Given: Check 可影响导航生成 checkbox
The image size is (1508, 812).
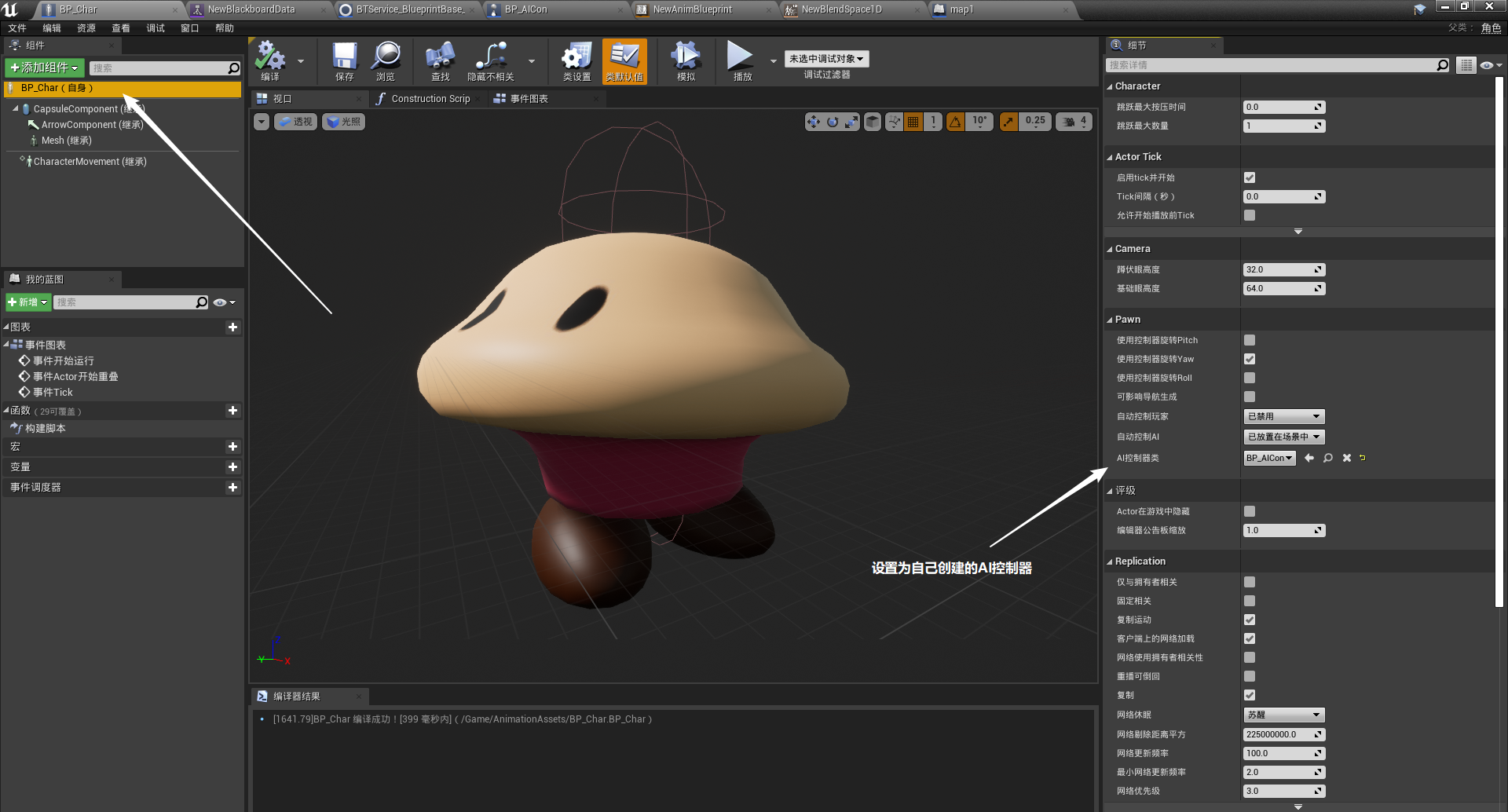Looking at the screenshot, I should (x=1250, y=397).
